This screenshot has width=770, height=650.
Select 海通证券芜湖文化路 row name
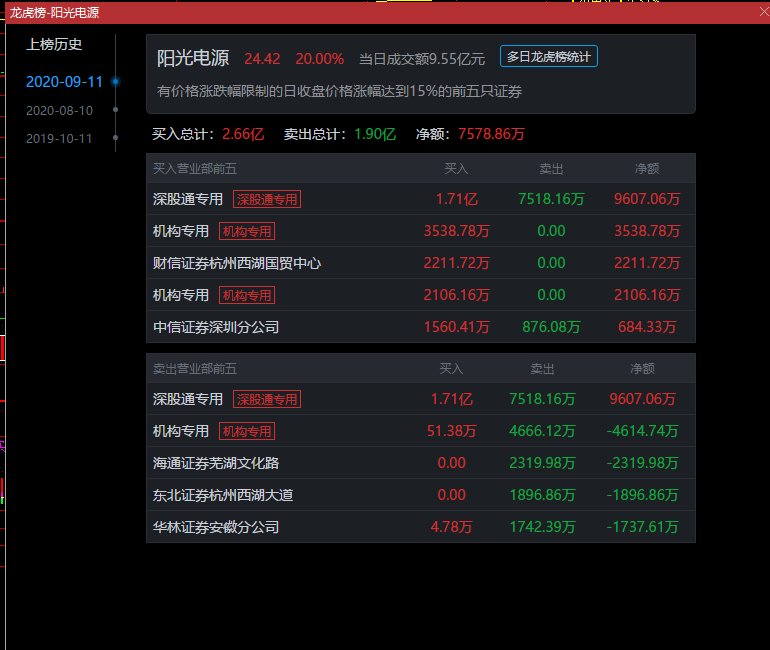coord(216,463)
